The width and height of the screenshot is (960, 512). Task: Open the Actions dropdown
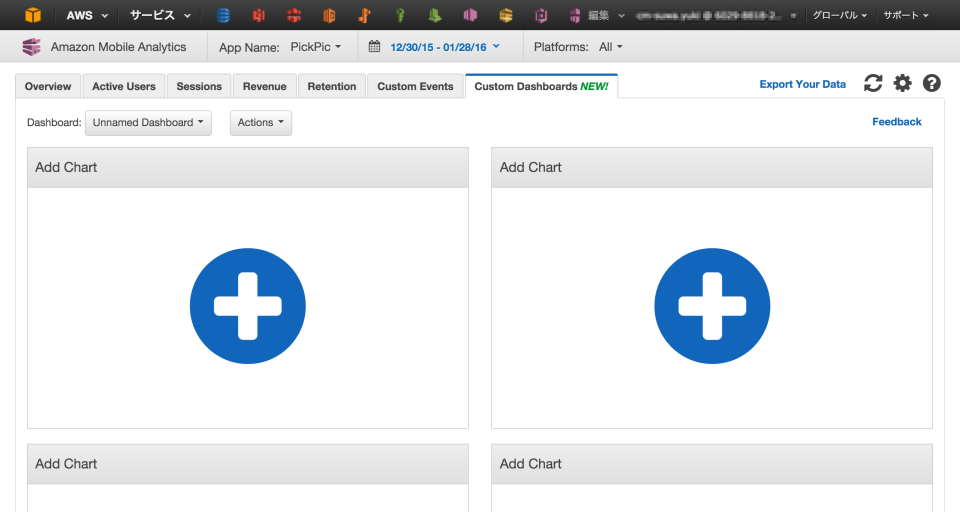pos(261,122)
